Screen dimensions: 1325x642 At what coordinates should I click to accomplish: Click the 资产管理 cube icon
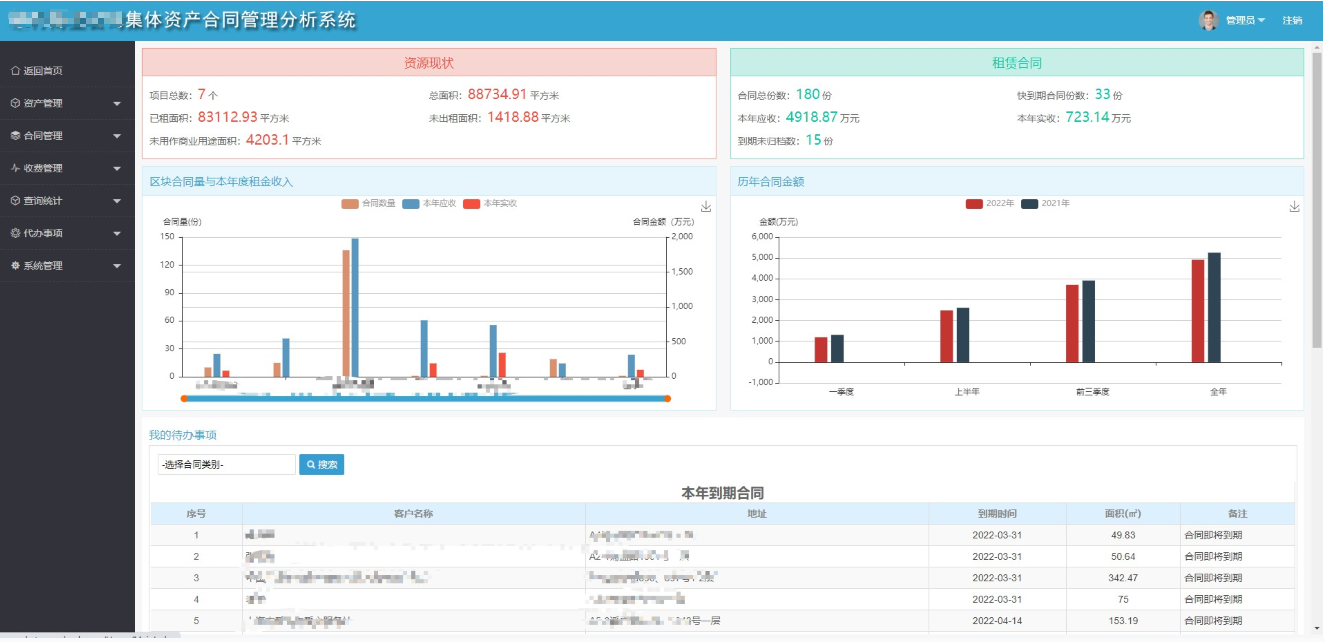coord(15,103)
